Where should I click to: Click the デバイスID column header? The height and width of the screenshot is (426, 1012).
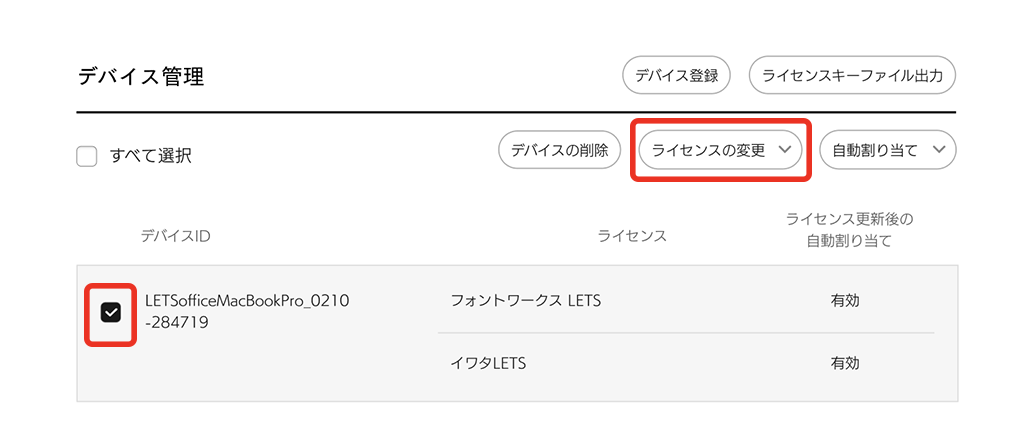(175, 236)
